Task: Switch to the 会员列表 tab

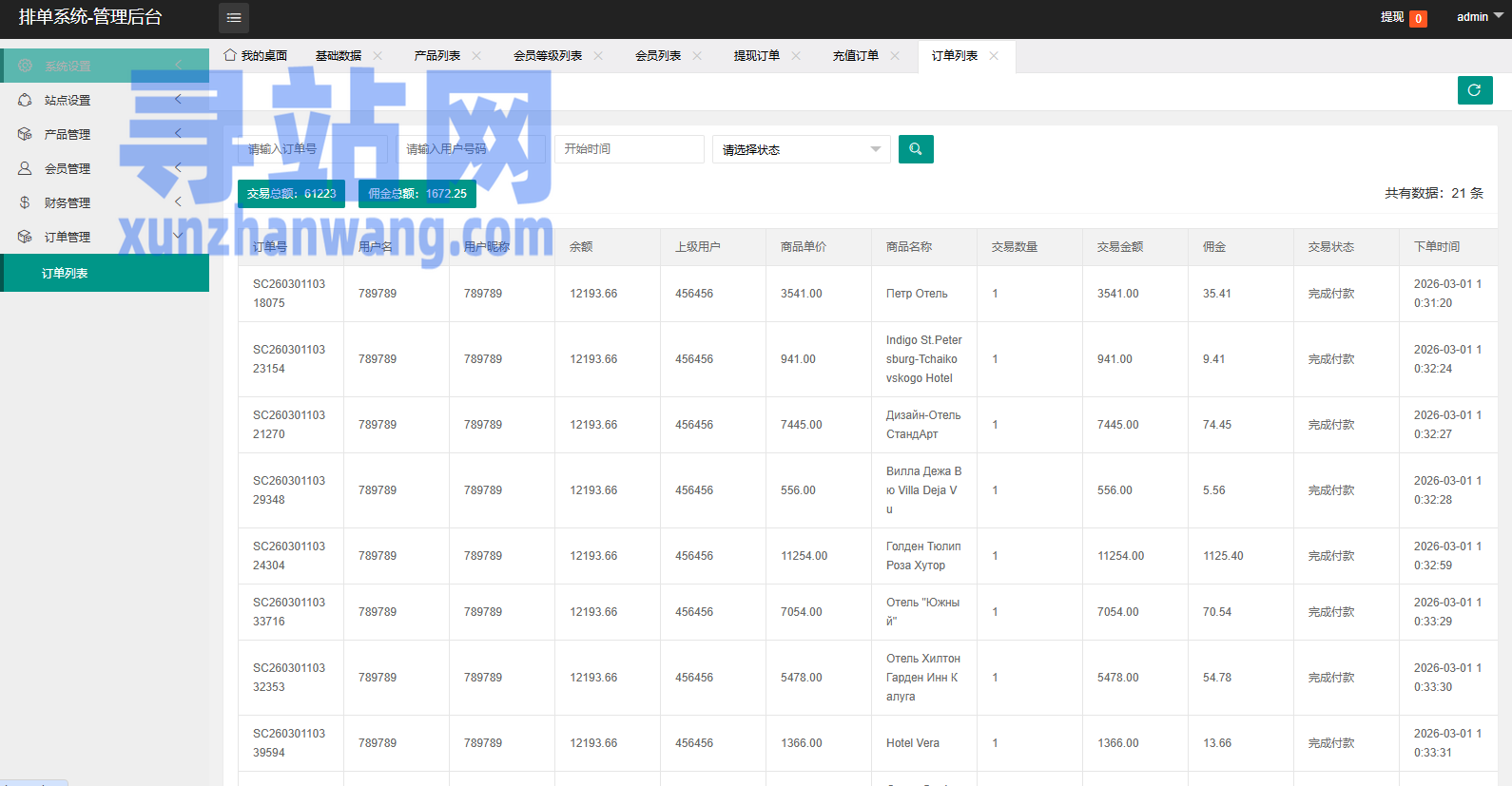Action: coord(658,56)
